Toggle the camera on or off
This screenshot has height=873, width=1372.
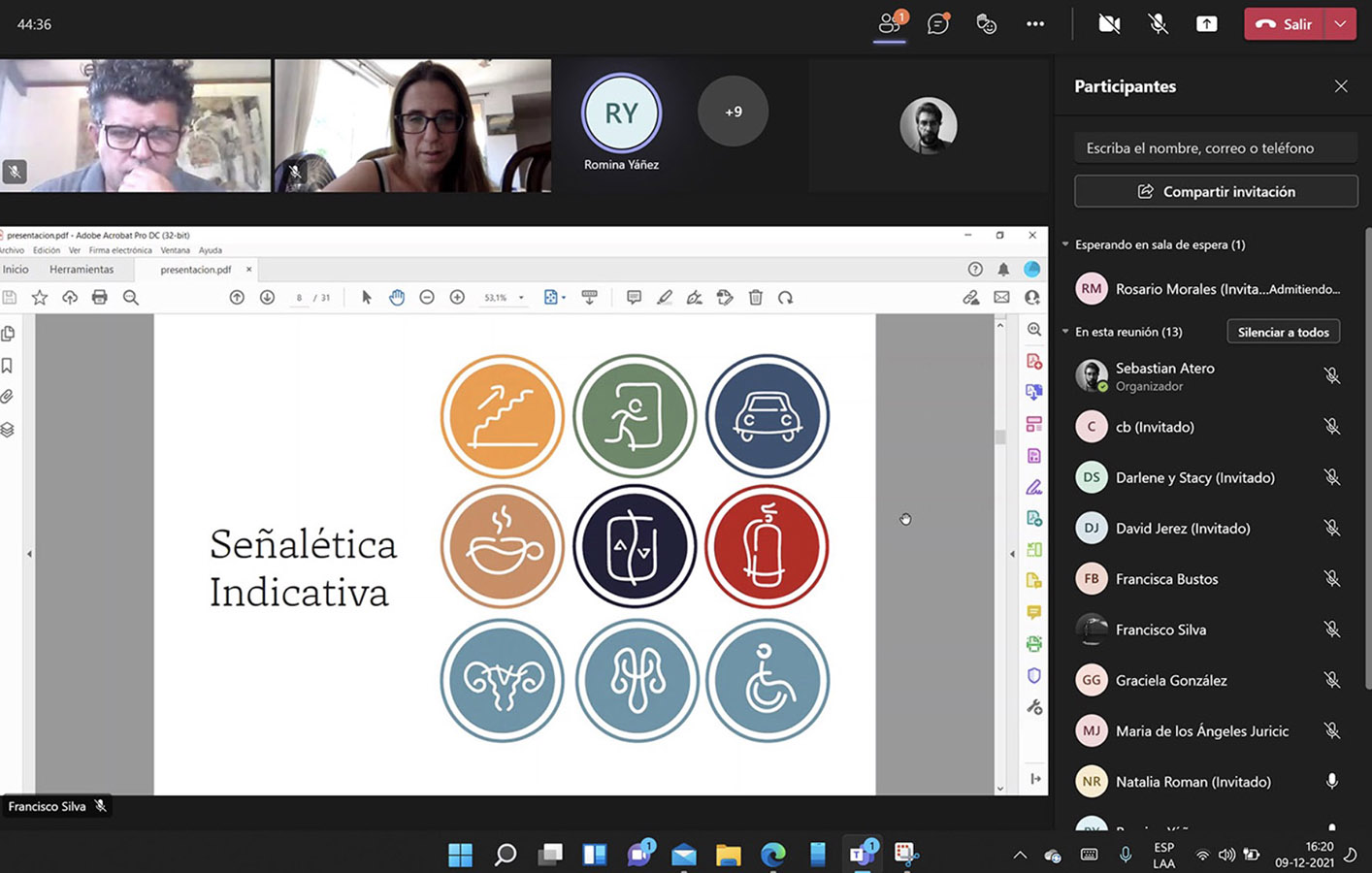tap(1109, 24)
